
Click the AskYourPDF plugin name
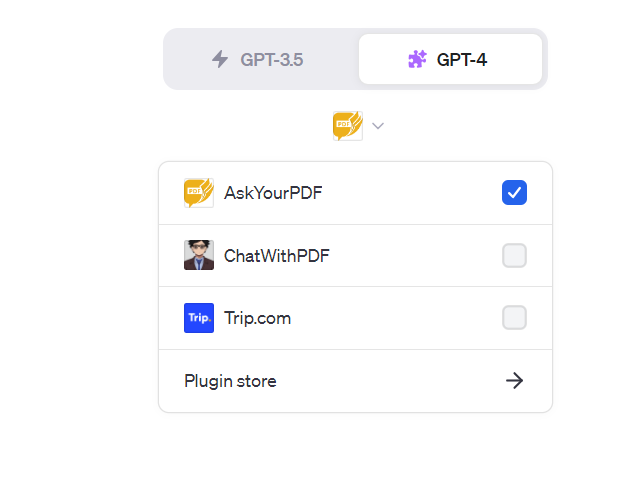point(273,193)
